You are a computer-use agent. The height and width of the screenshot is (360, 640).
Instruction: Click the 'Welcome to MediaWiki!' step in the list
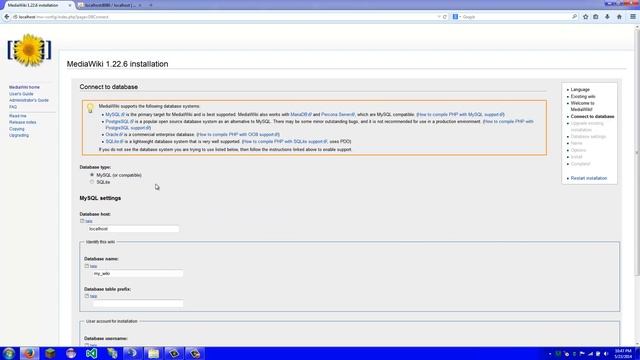click(582, 107)
